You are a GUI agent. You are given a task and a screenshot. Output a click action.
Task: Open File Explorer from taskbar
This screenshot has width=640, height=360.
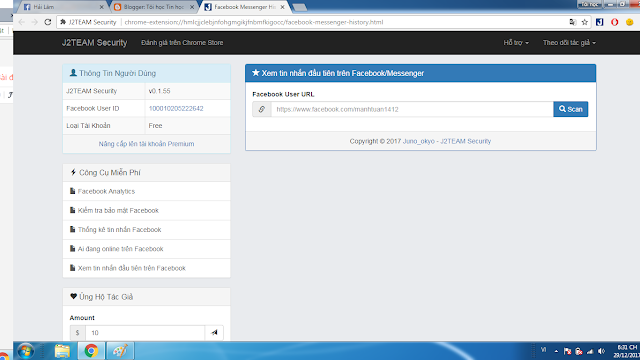[62, 351]
